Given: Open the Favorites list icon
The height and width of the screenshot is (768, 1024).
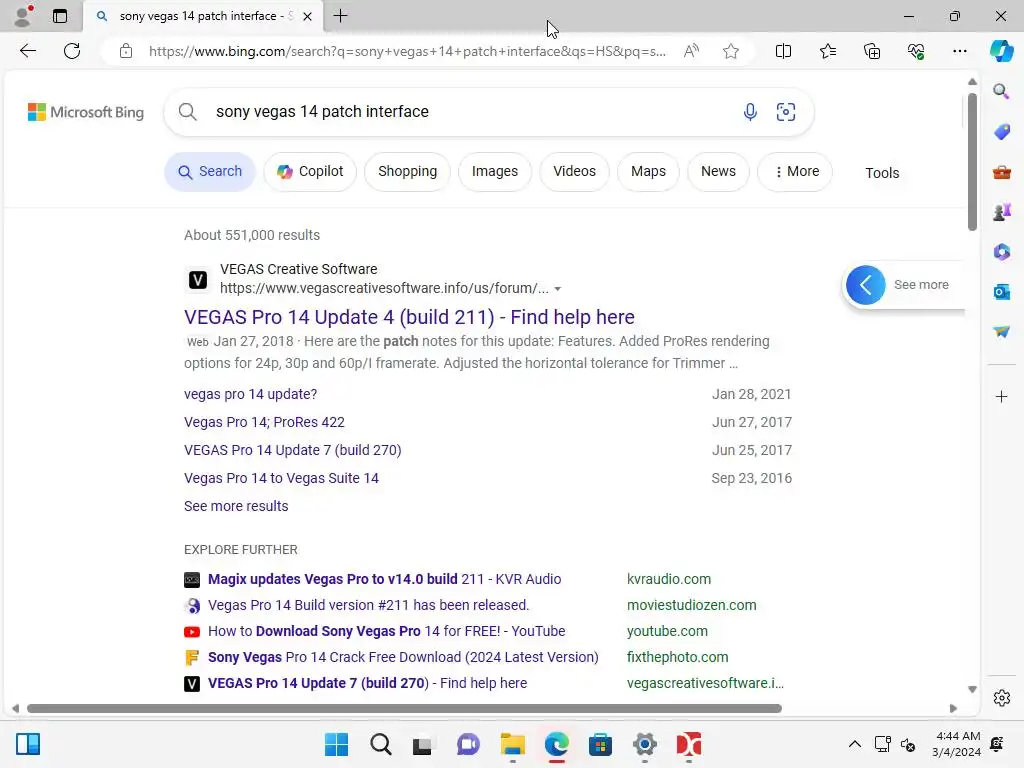Looking at the screenshot, I should click(827, 51).
